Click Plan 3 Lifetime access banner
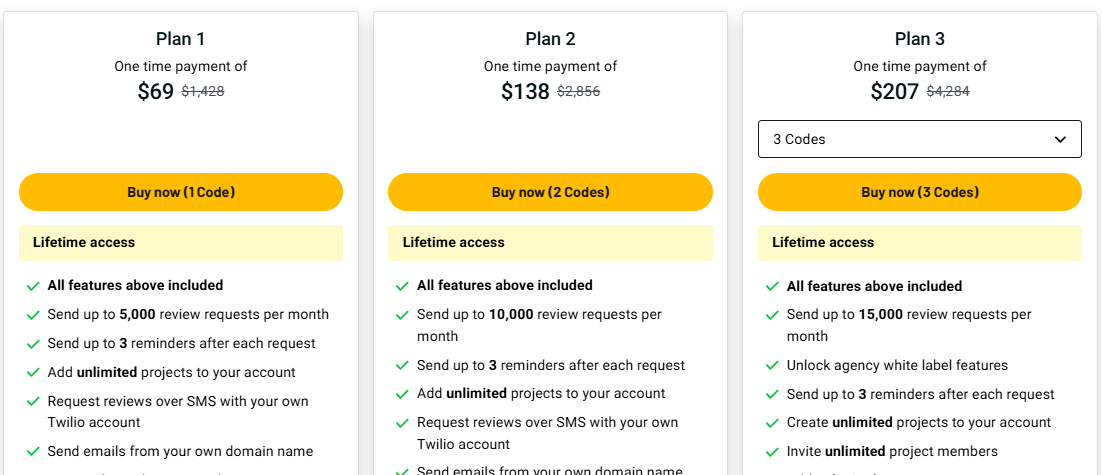This screenshot has width=1102, height=475. (x=920, y=243)
